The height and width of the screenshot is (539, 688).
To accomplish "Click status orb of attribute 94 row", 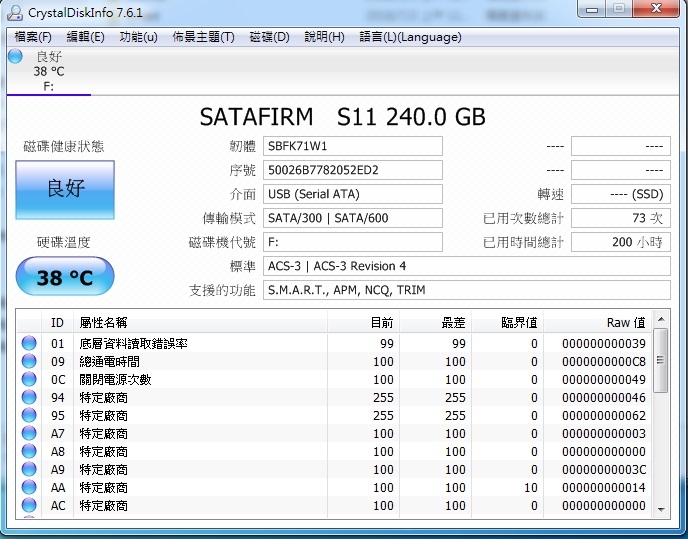I will pos(29,397).
